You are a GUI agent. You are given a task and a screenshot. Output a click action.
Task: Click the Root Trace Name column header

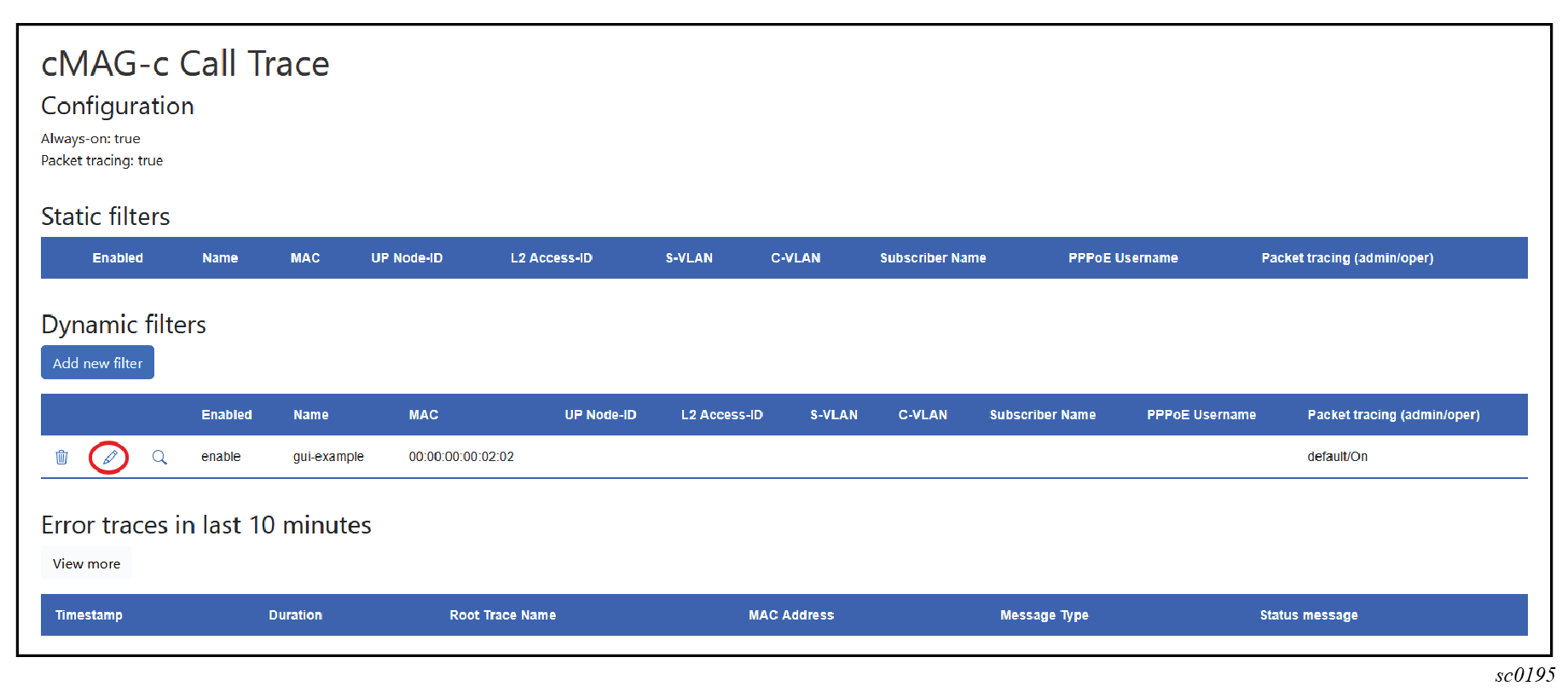coord(502,615)
